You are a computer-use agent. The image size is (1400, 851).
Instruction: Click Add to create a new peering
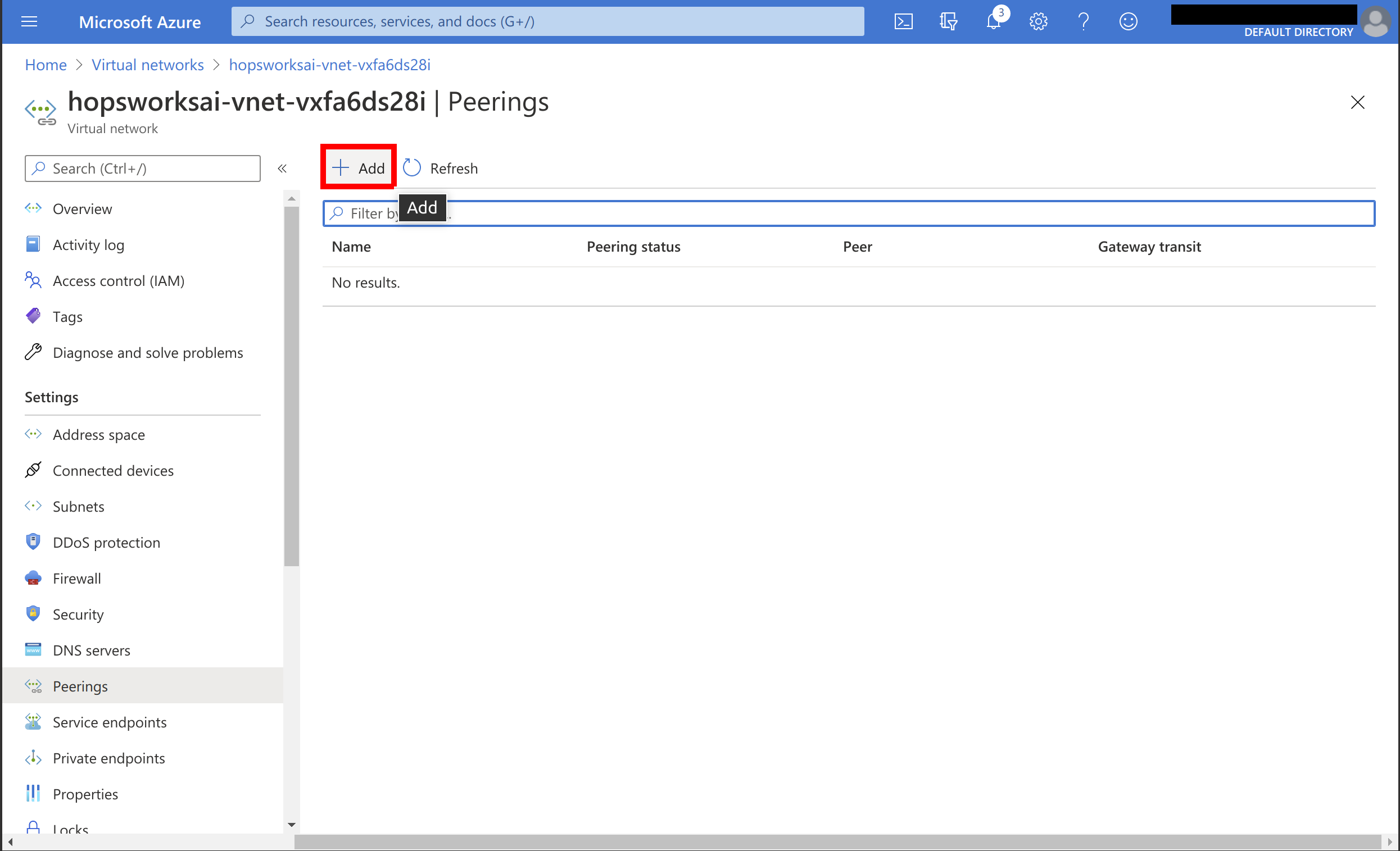coord(358,167)
